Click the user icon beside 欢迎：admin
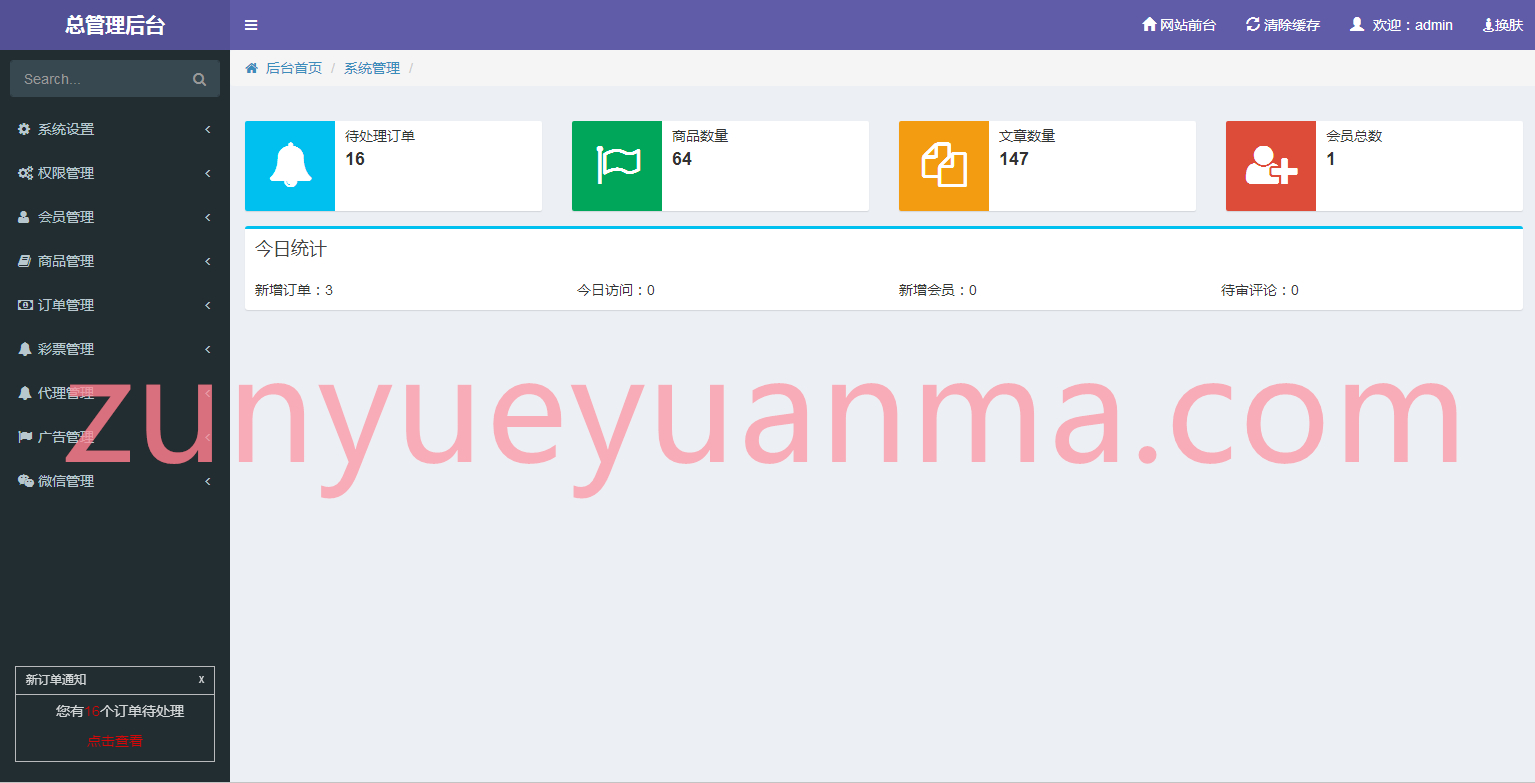This screenshot has height=783, width=1535. pyautogui.click(x=1357, y=24)
